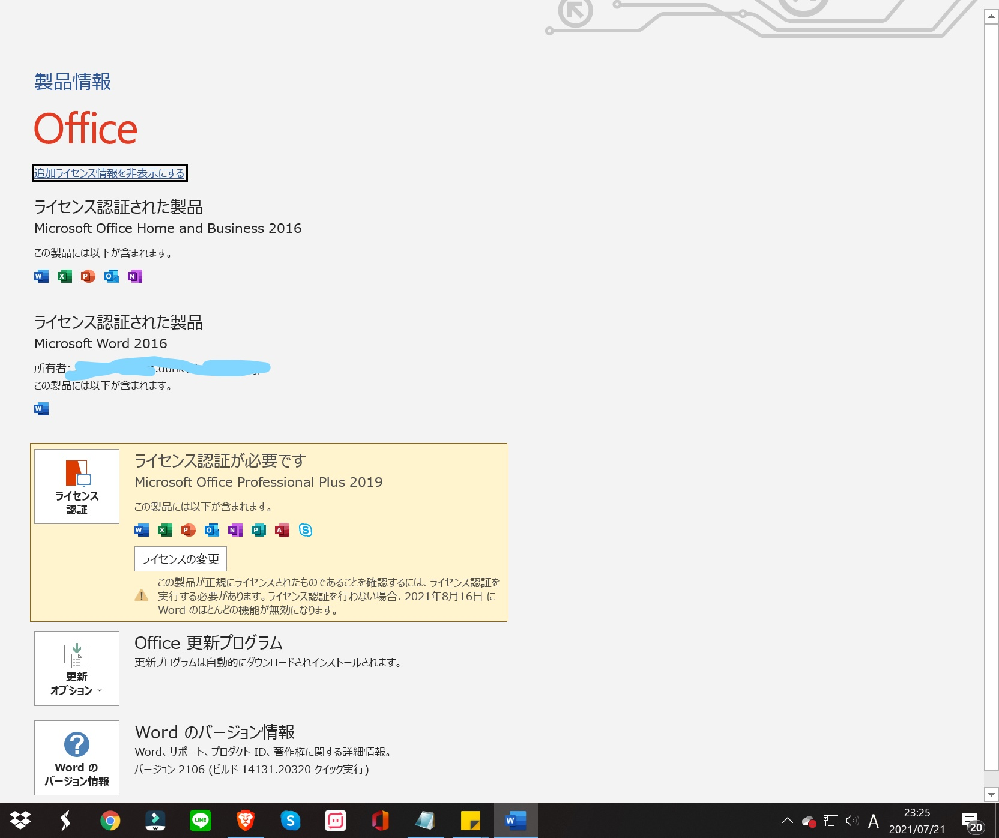Image resolution: width=999 pixels, height=838 pixels.
Task: Click the vertical scrollbar up arrow
Action: coord(991,17)
